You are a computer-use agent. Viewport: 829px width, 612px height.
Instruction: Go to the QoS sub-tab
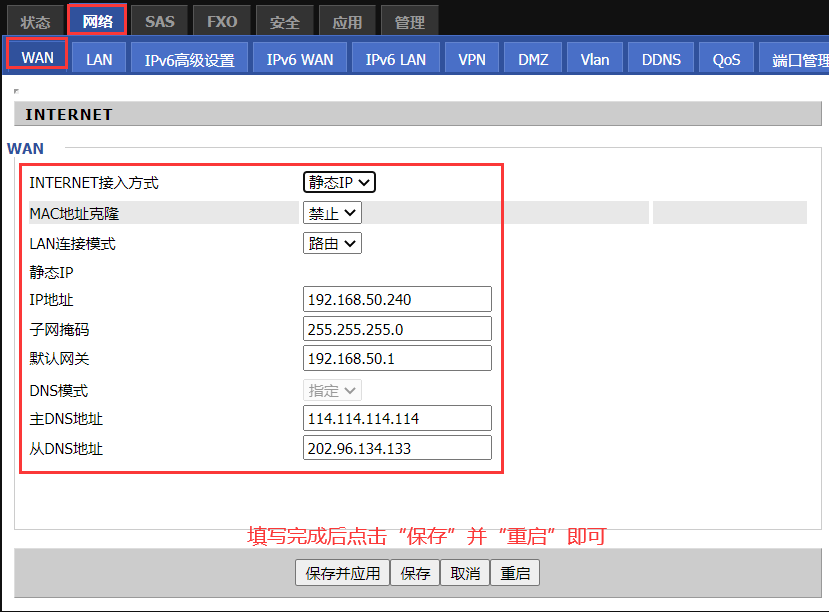point(727,59)
